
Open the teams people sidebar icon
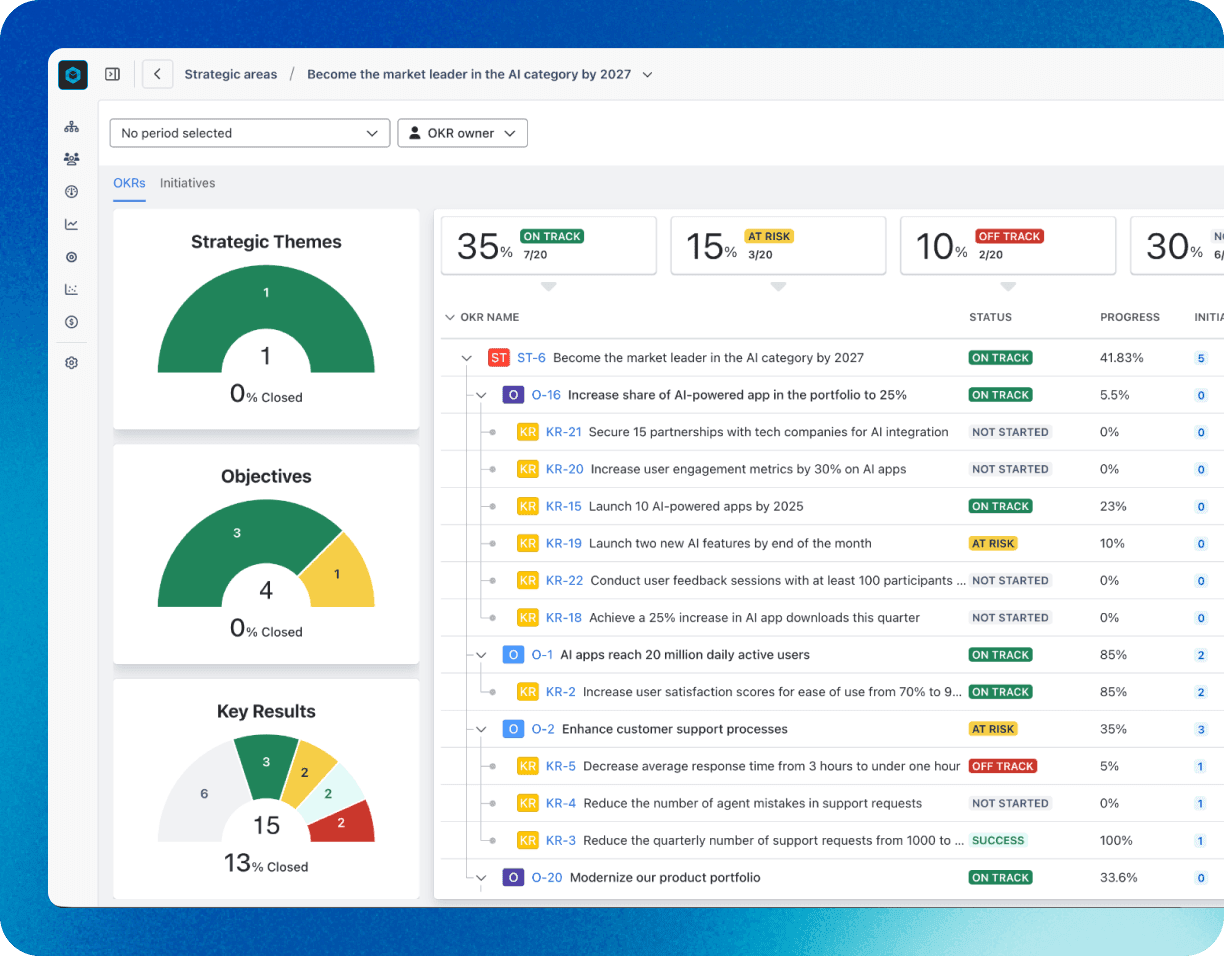pyautogui.click(x=71, y=159)
